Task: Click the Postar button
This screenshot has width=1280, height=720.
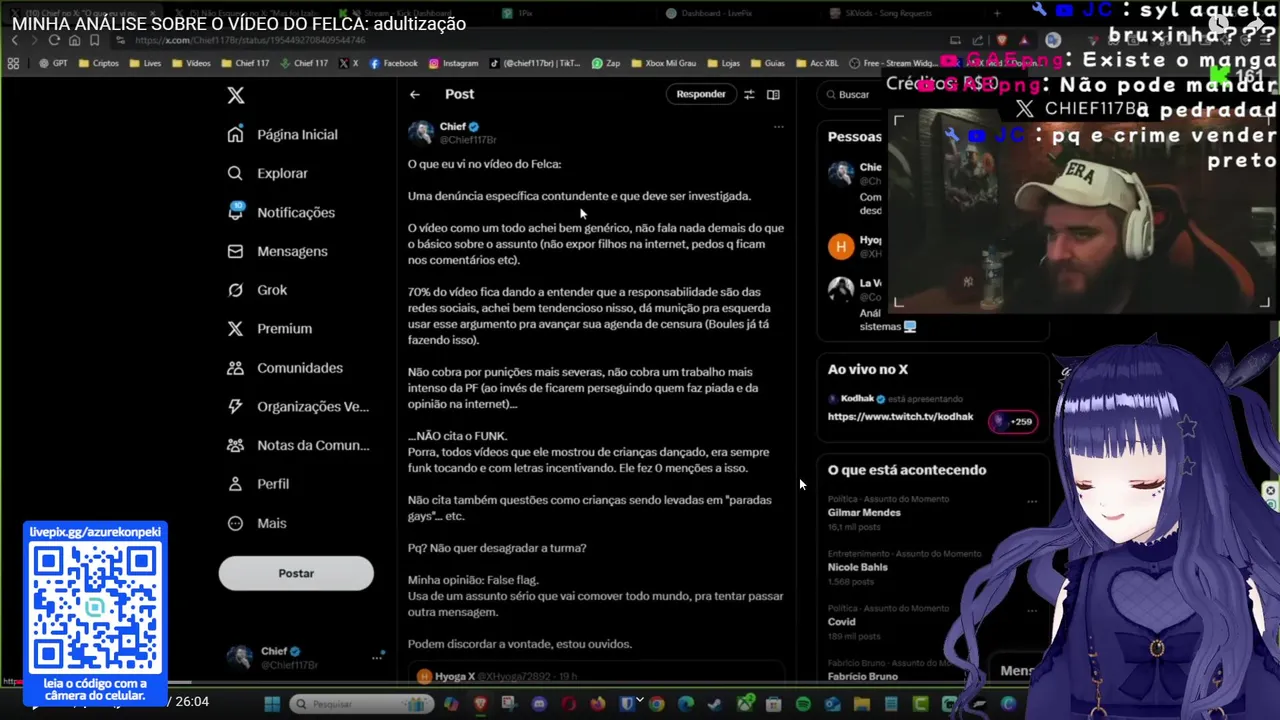Action: pos(296,573)
